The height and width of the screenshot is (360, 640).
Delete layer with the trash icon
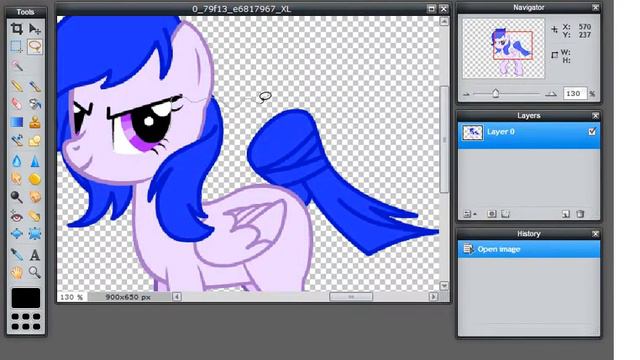coord(580,214)
